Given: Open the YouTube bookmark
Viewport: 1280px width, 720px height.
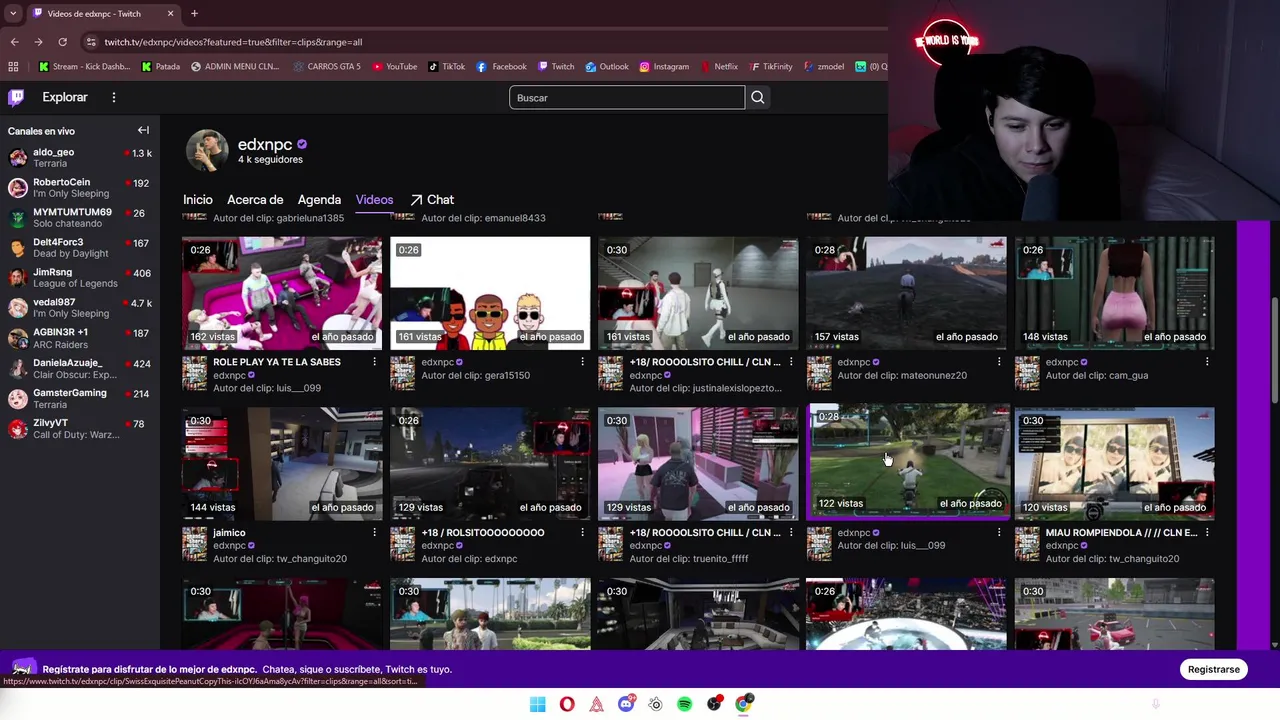Looking at the screenshot, I should [x=394, y=67].
